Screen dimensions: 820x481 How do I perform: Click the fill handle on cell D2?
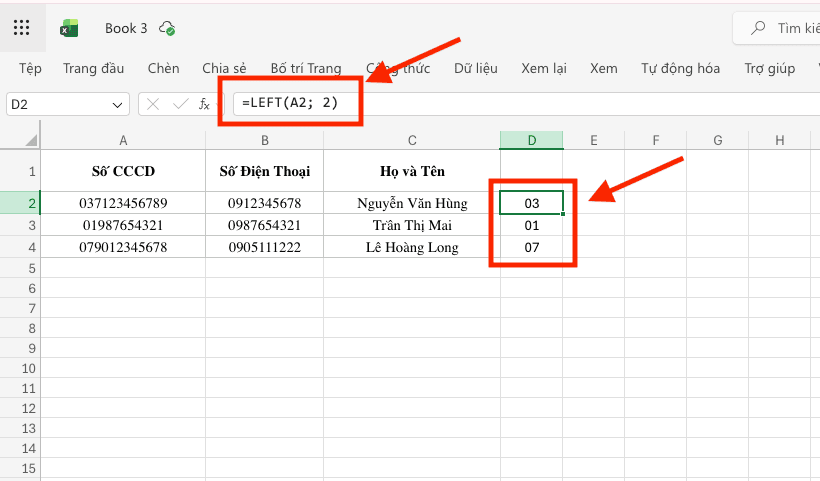point(563,214)
